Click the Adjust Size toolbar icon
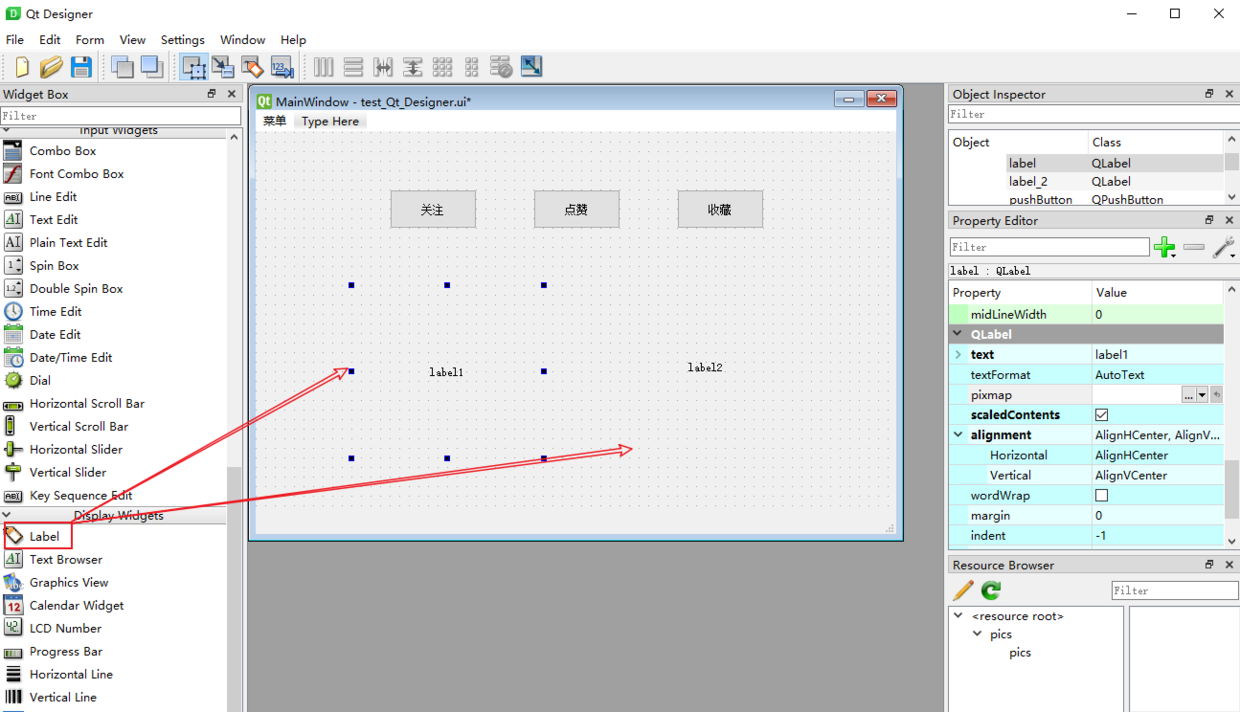Image resolution: width=1240 pixels, height=712 pixels. pos(531,67)
